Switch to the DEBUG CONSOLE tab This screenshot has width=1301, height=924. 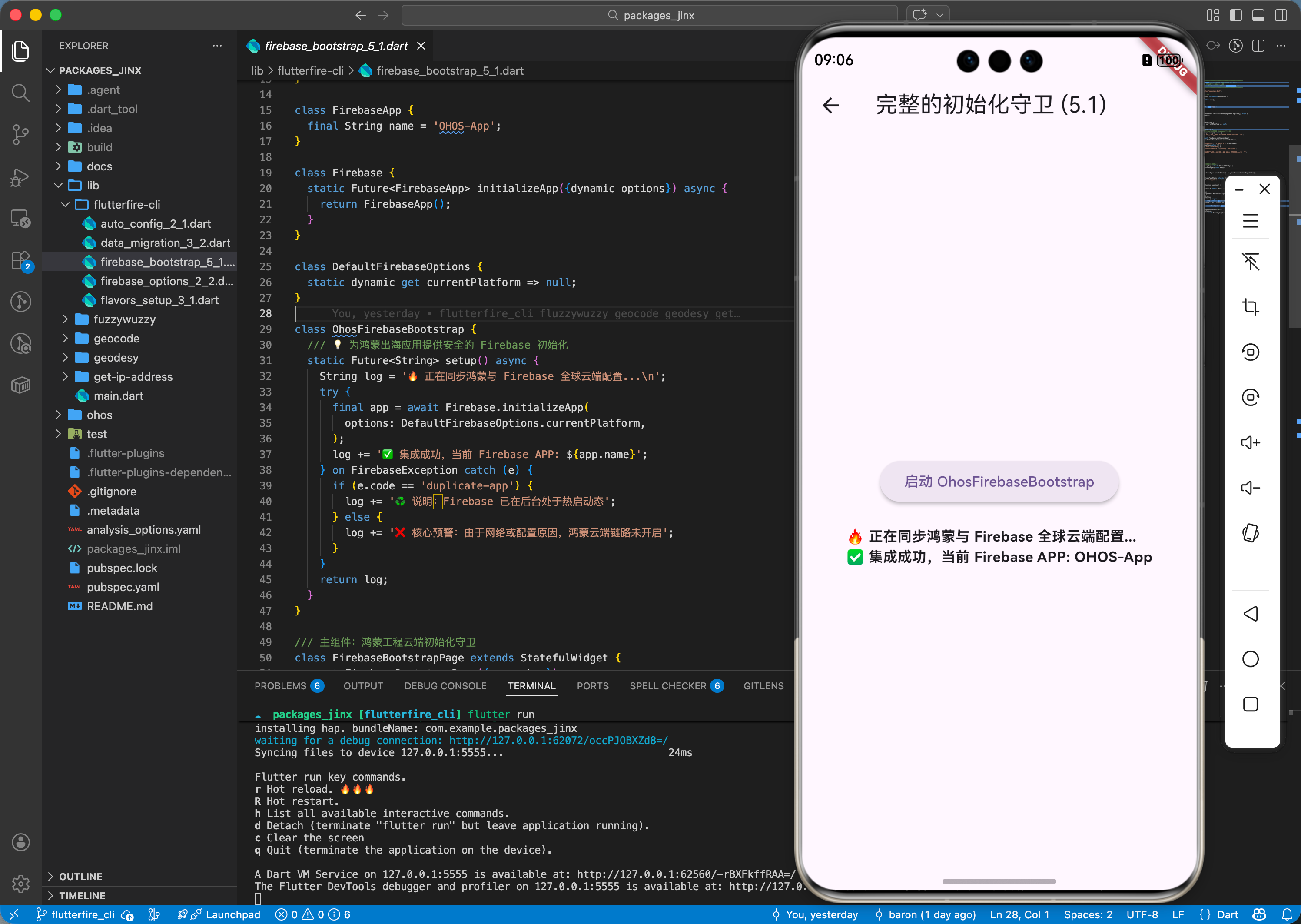(x=445, y=685)
